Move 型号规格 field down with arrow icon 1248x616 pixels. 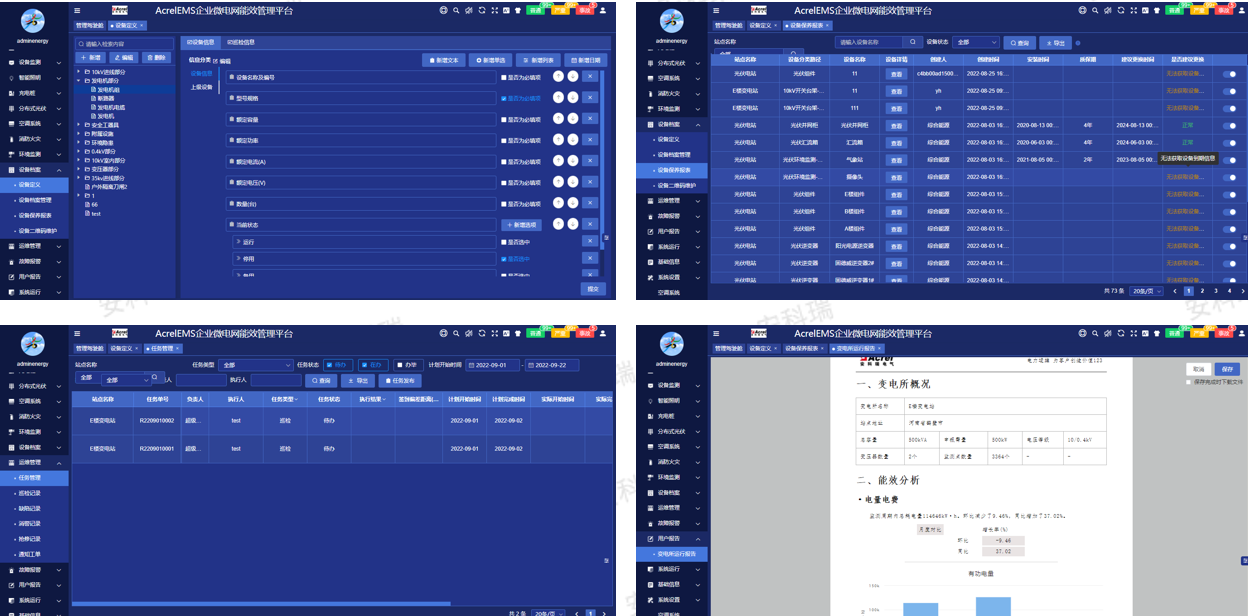[x=573, y=97]
